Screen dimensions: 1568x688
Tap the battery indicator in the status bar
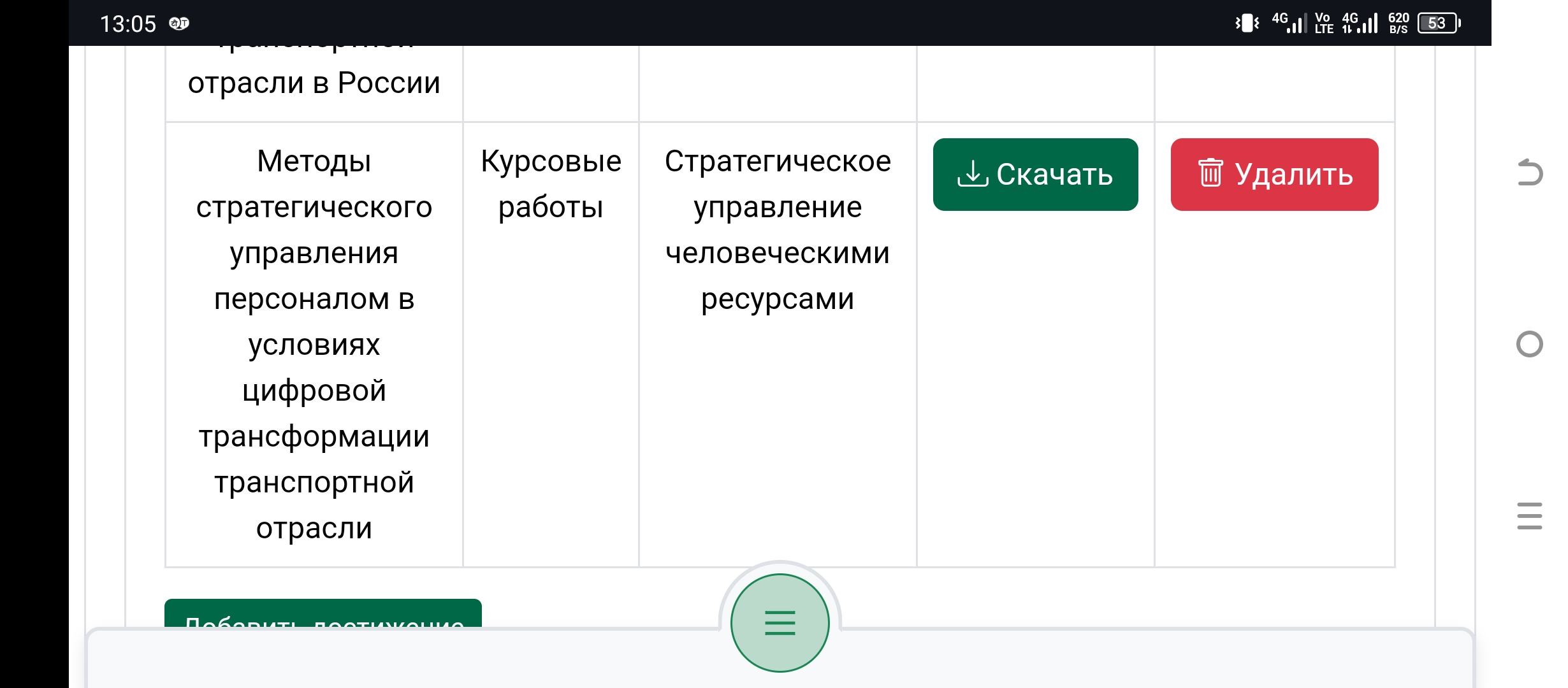1439,24
